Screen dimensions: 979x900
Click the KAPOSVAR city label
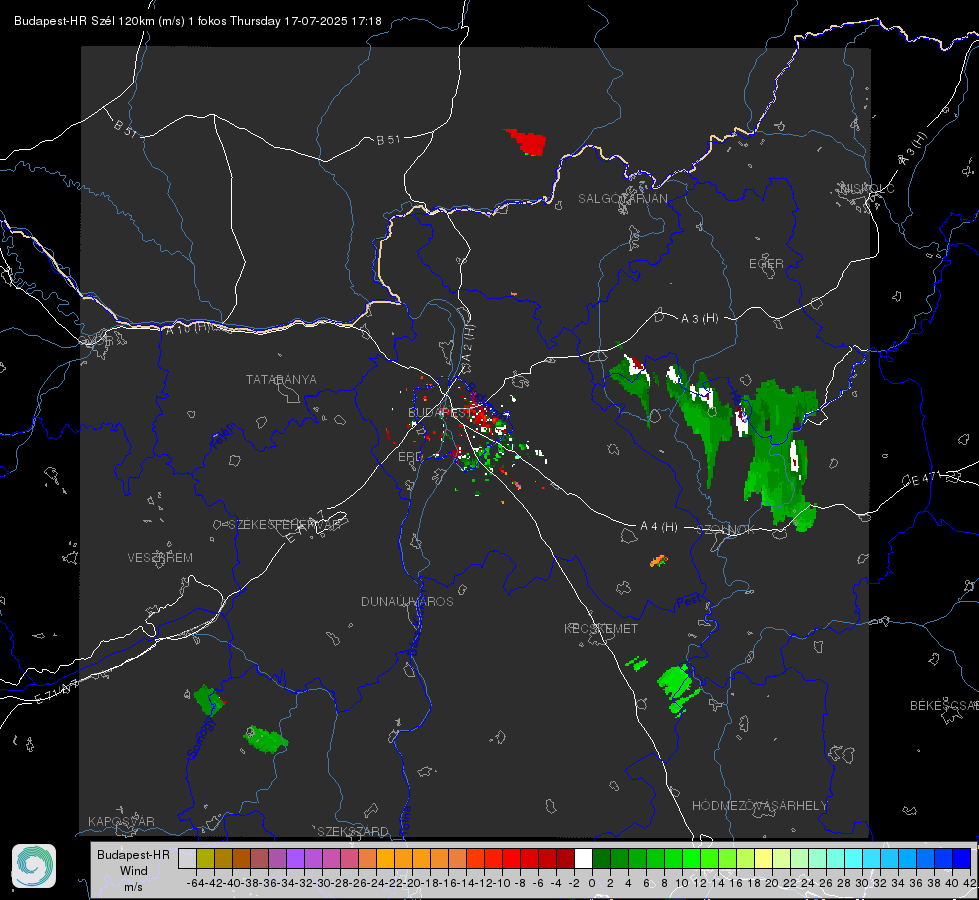pos(121,821)
